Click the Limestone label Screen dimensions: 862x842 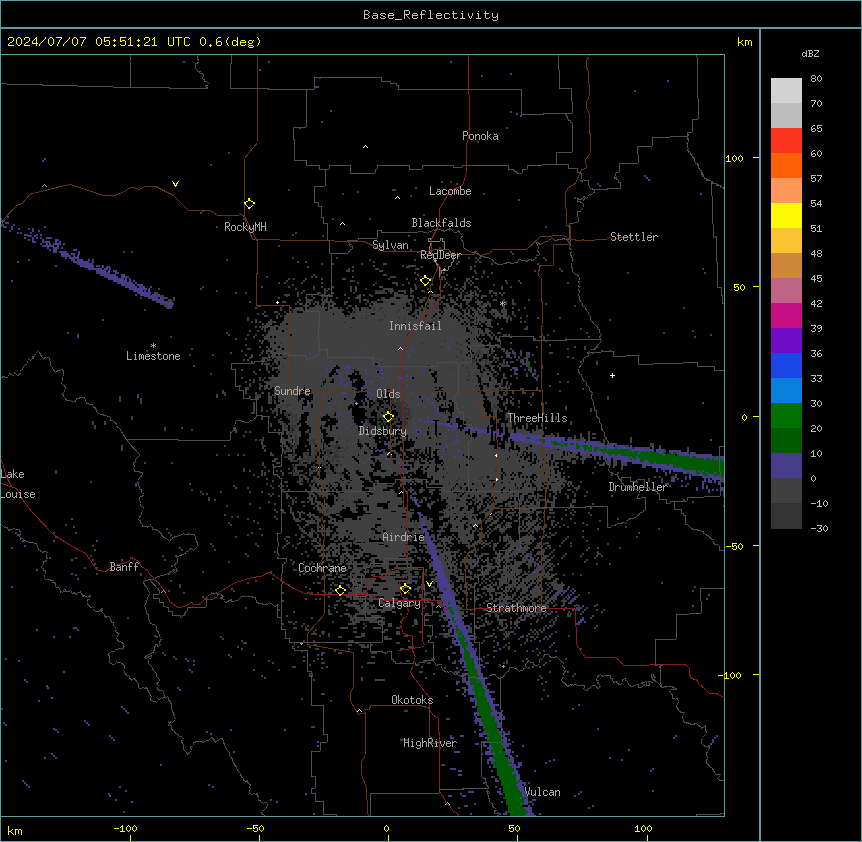point(153,356)
